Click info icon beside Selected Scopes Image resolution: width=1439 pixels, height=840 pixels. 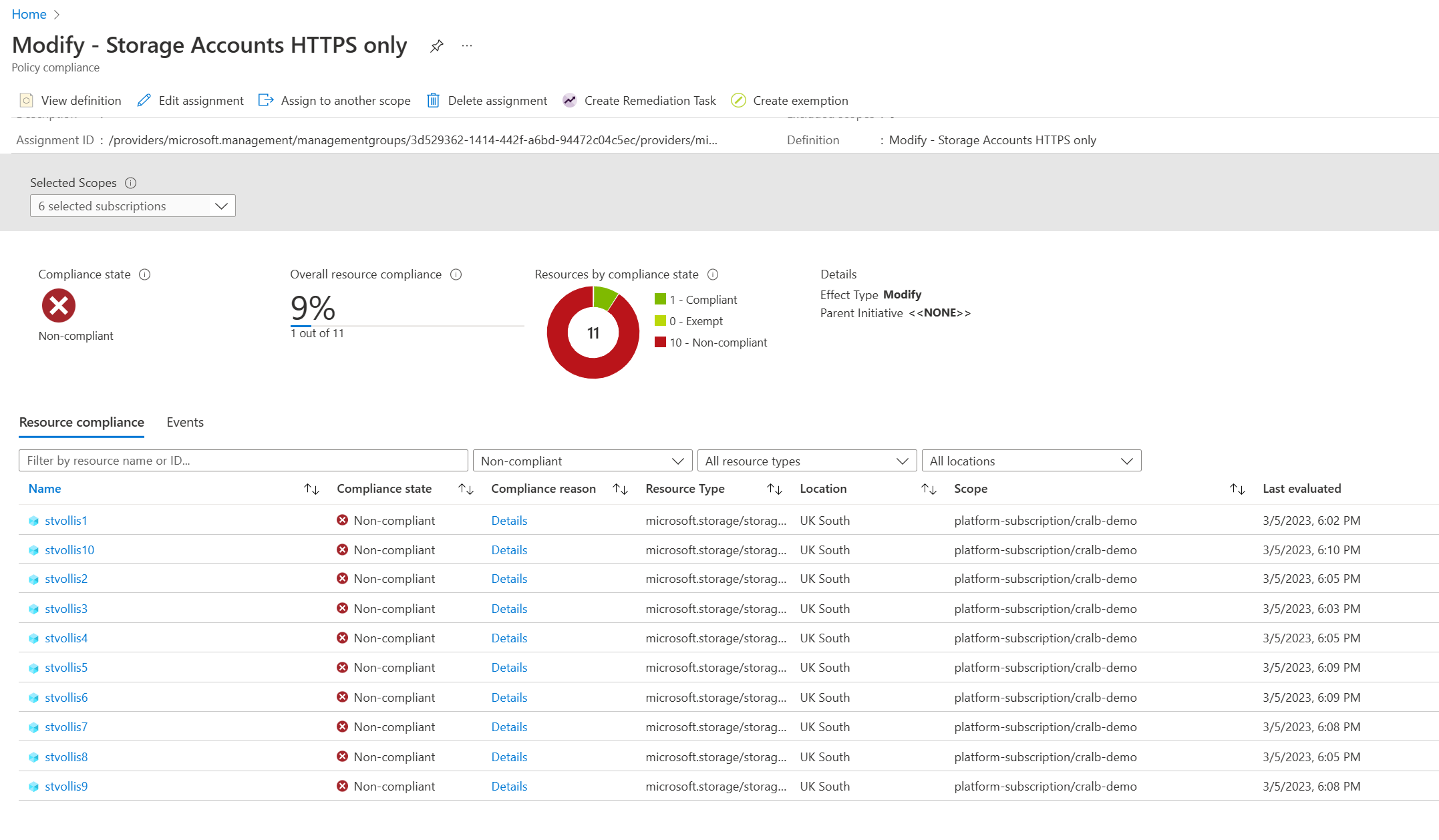(131, 183)
